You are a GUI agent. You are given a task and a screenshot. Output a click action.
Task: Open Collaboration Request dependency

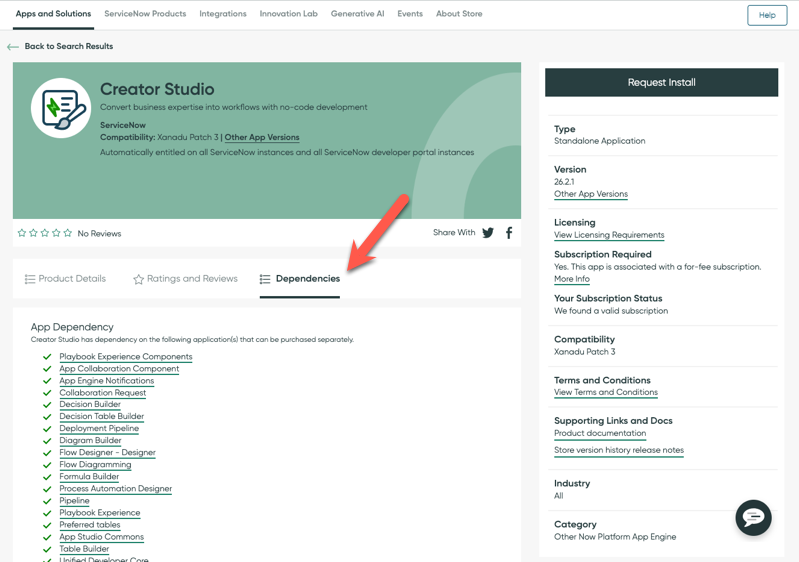pos(102,393)
